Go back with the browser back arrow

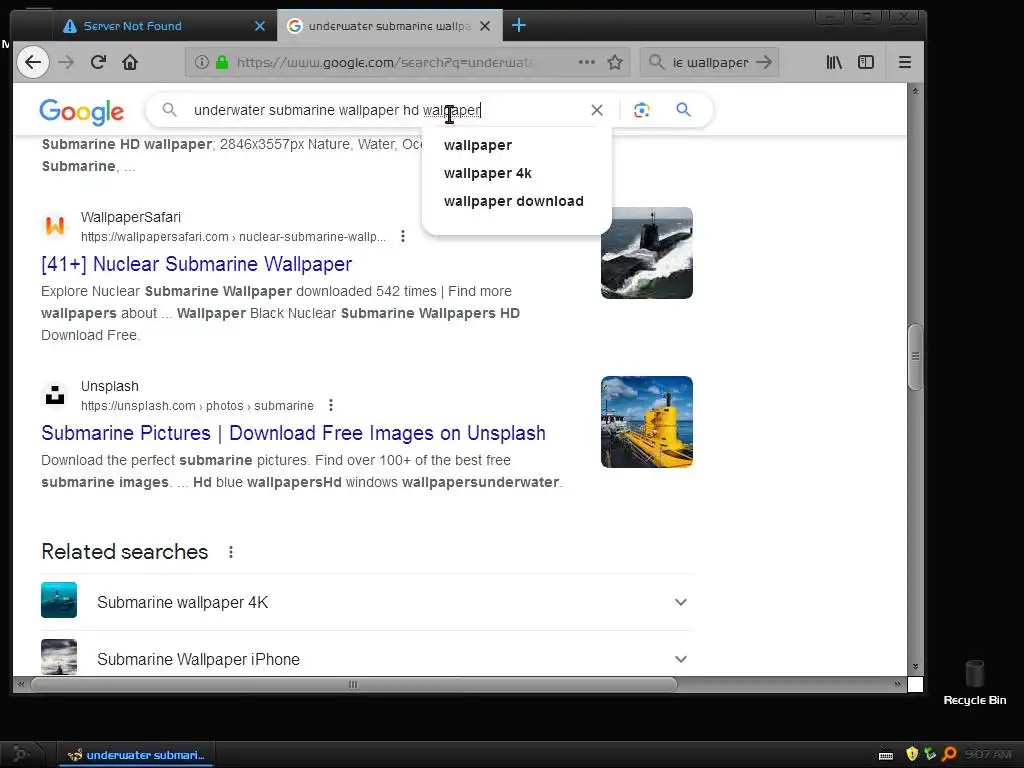point(33,62)
